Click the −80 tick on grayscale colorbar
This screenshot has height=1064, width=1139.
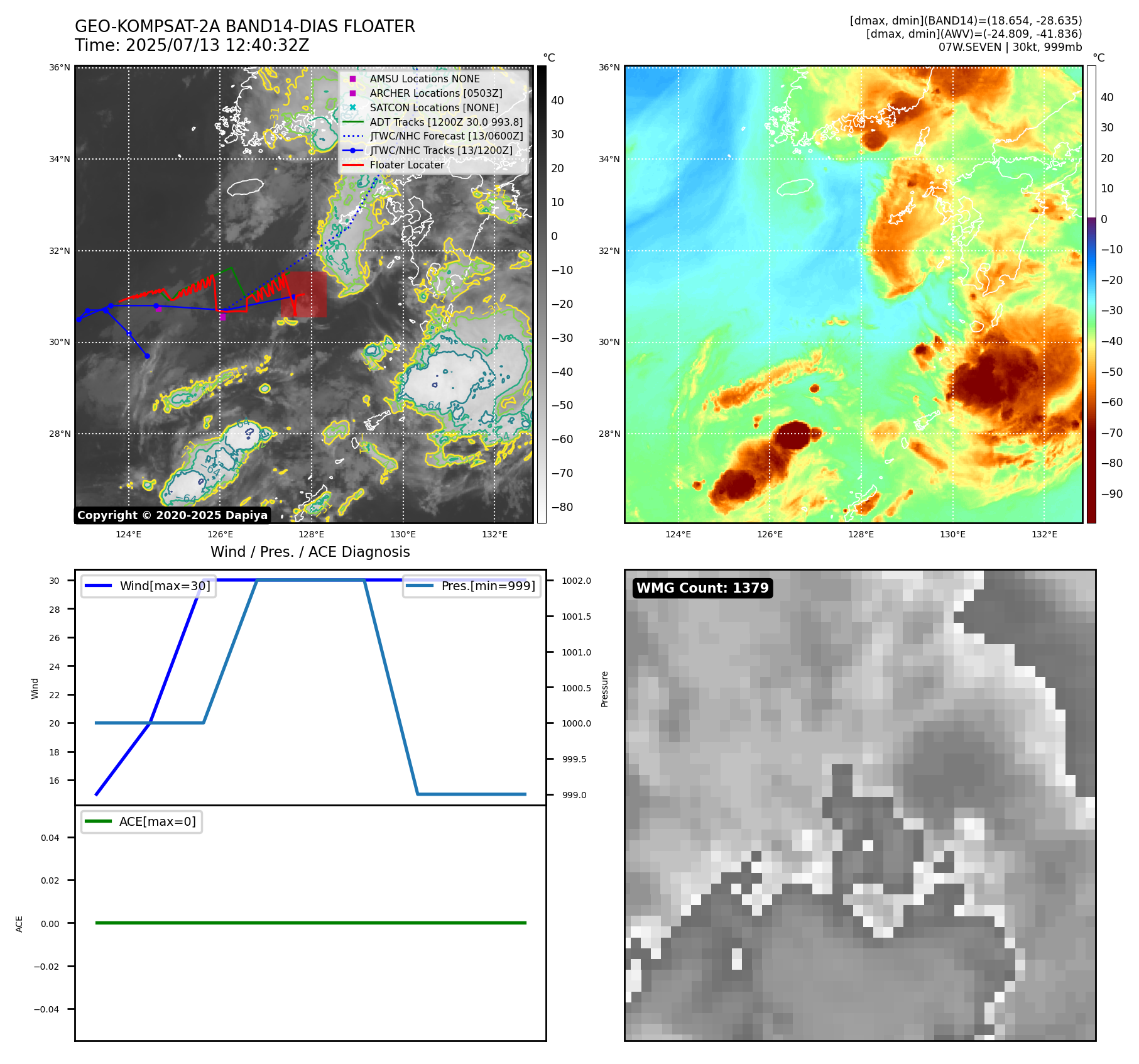(562, 507)
